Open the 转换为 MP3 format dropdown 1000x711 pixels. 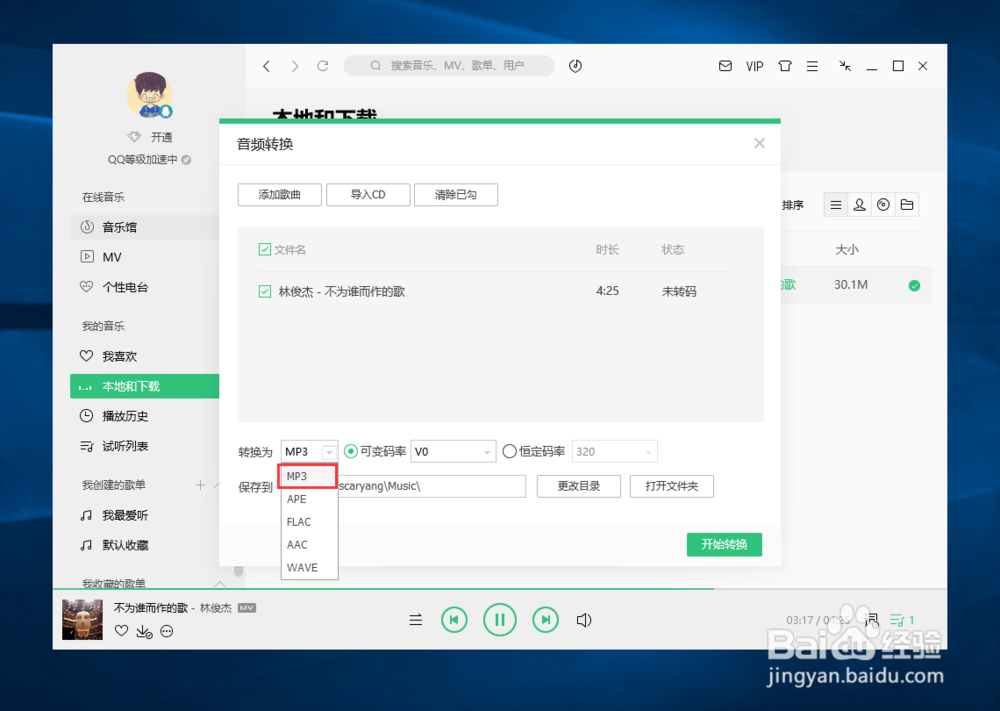coord(309,451)
